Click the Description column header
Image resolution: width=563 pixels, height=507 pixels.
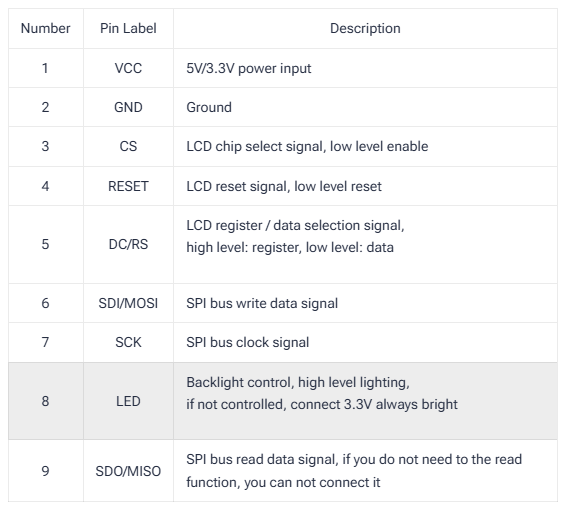click(x=365, y=28)
